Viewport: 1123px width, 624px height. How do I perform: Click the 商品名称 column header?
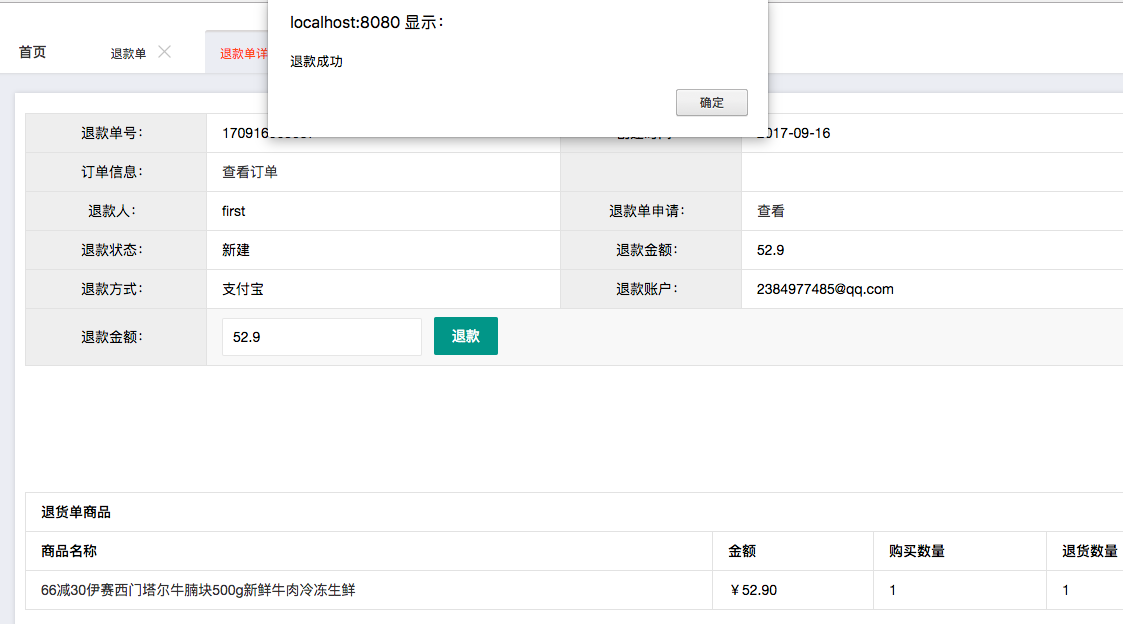pyautogui.click(x=69, y=551)
